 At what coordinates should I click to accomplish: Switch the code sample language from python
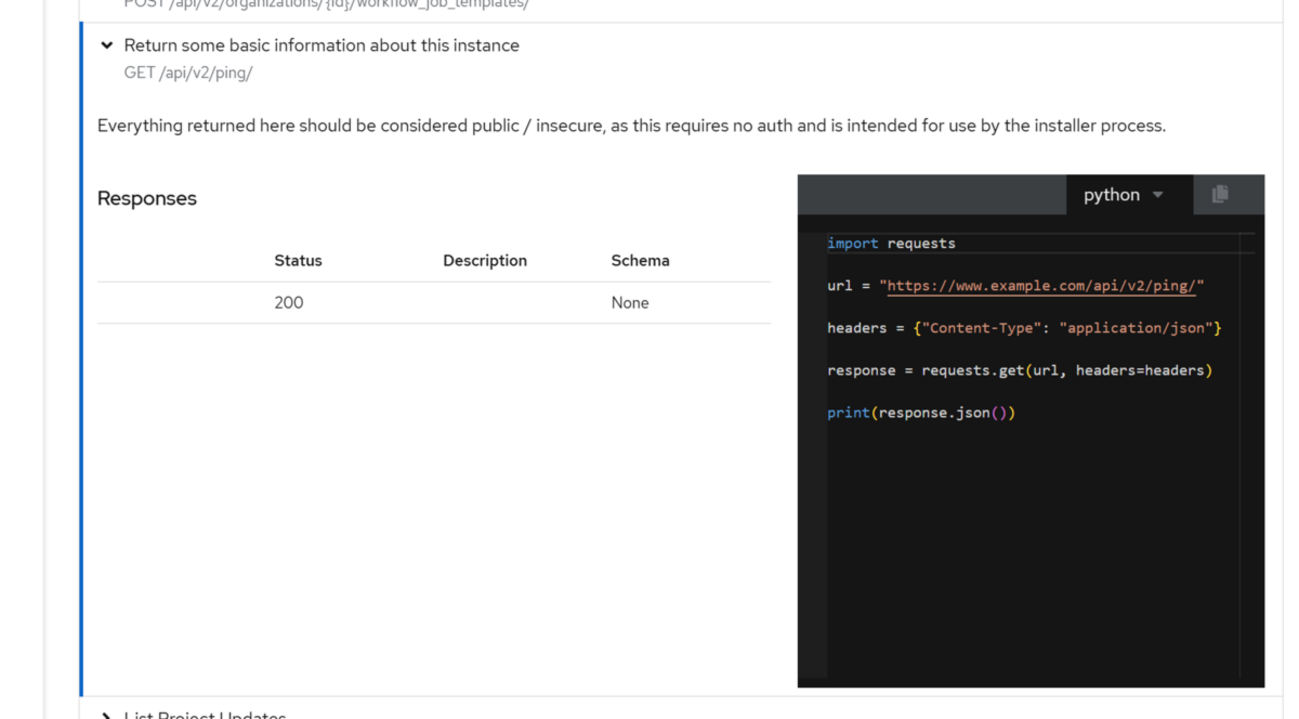(x=1123, y=194)
